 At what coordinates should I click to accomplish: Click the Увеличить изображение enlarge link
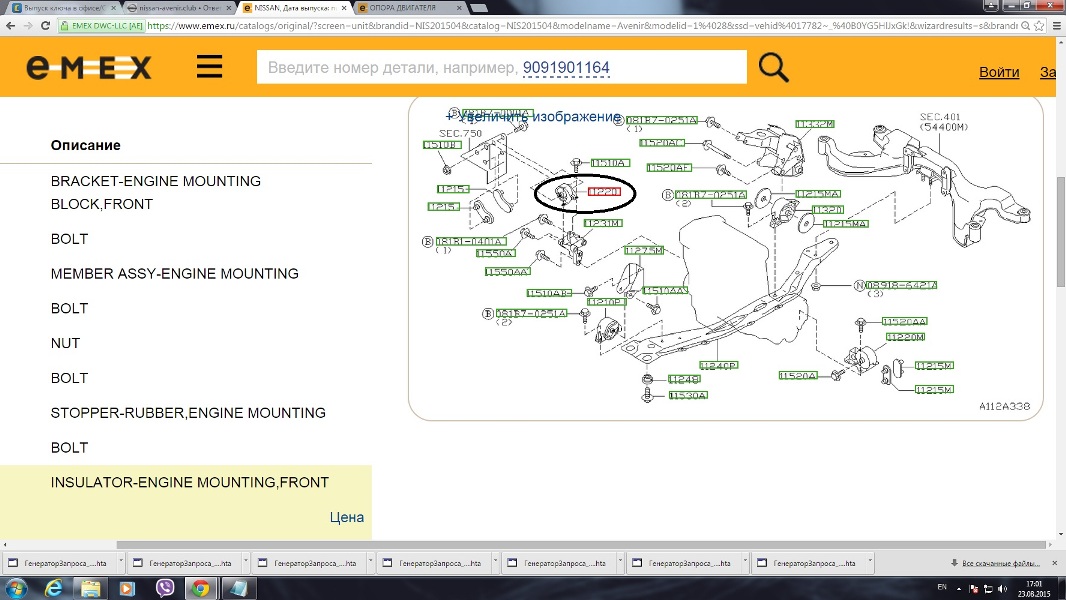[x=533, y=117]
